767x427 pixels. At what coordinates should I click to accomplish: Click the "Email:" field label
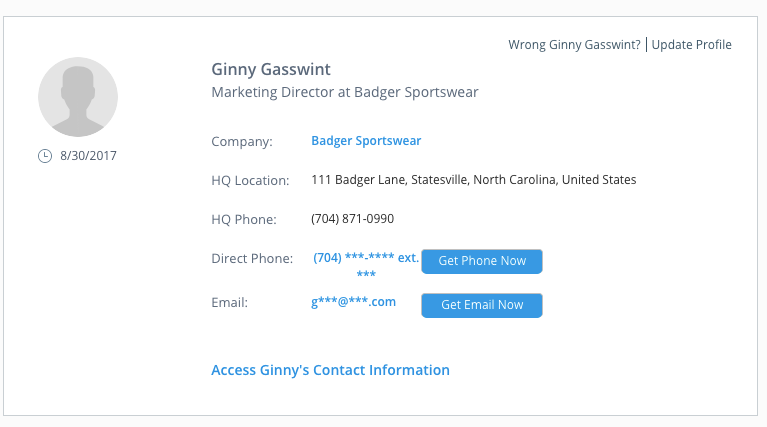[x=229, y=302]
